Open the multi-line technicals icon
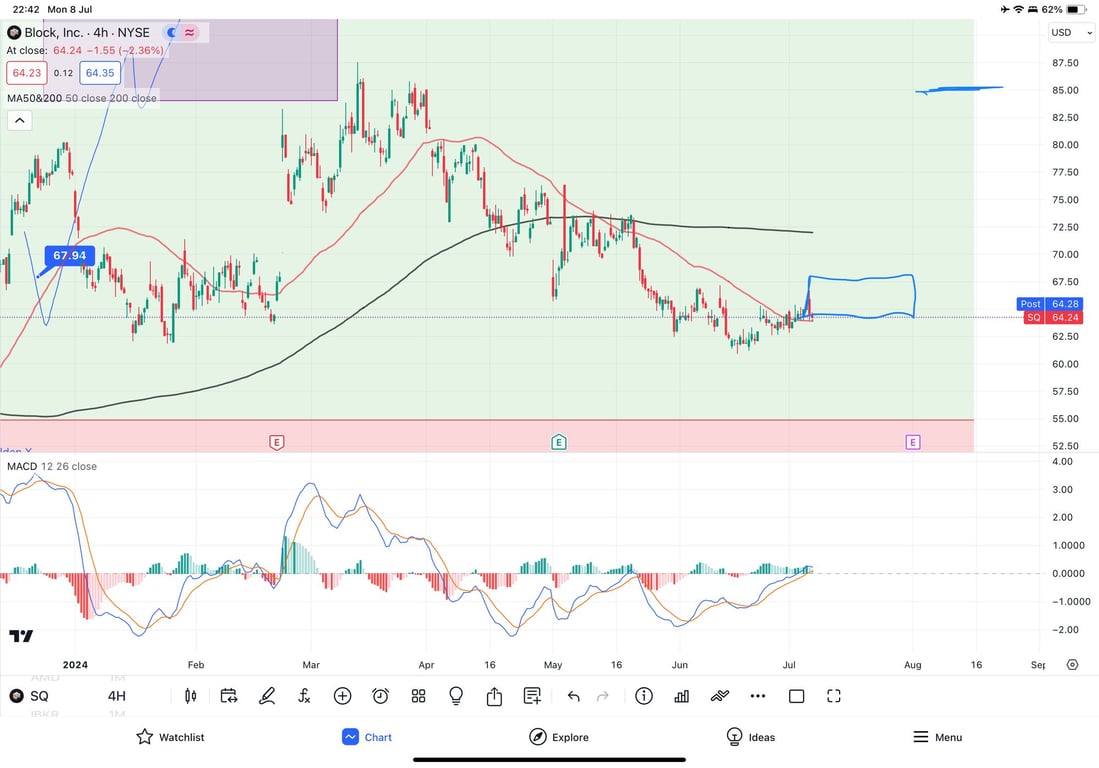 coord(719,696)
